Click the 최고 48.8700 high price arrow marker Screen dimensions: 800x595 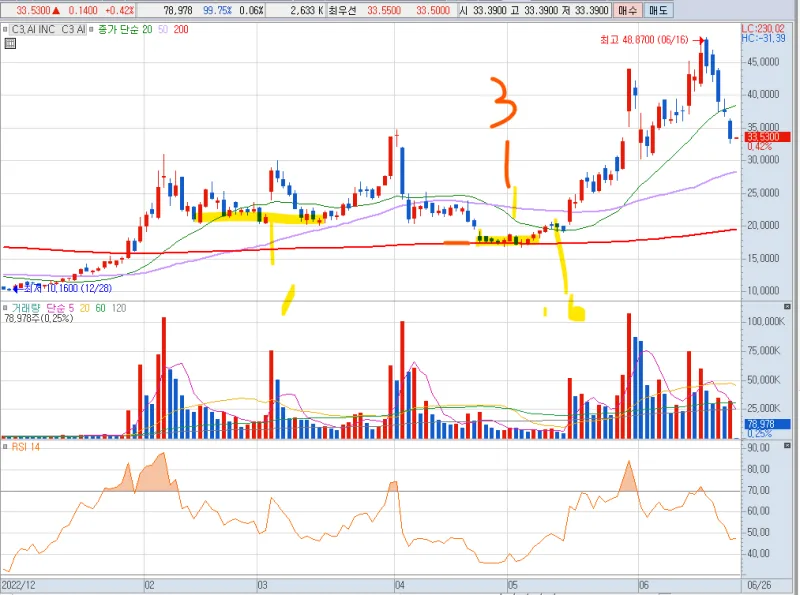[x=701, y=39]
